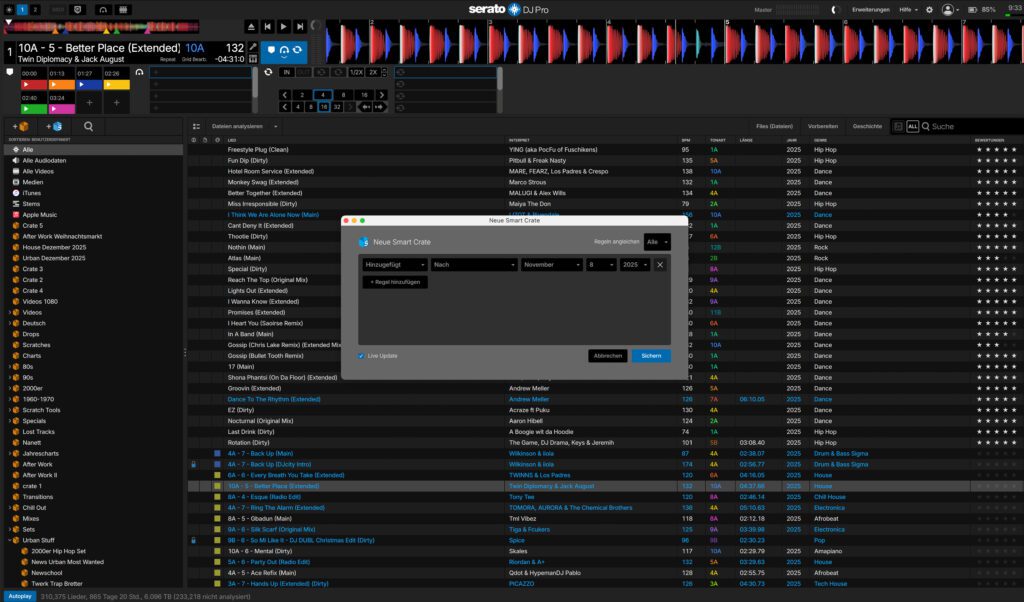Viewport: 1024px width, 602px height.
Task: Click the add new crate icon
Action: click(x=19, y=127)
